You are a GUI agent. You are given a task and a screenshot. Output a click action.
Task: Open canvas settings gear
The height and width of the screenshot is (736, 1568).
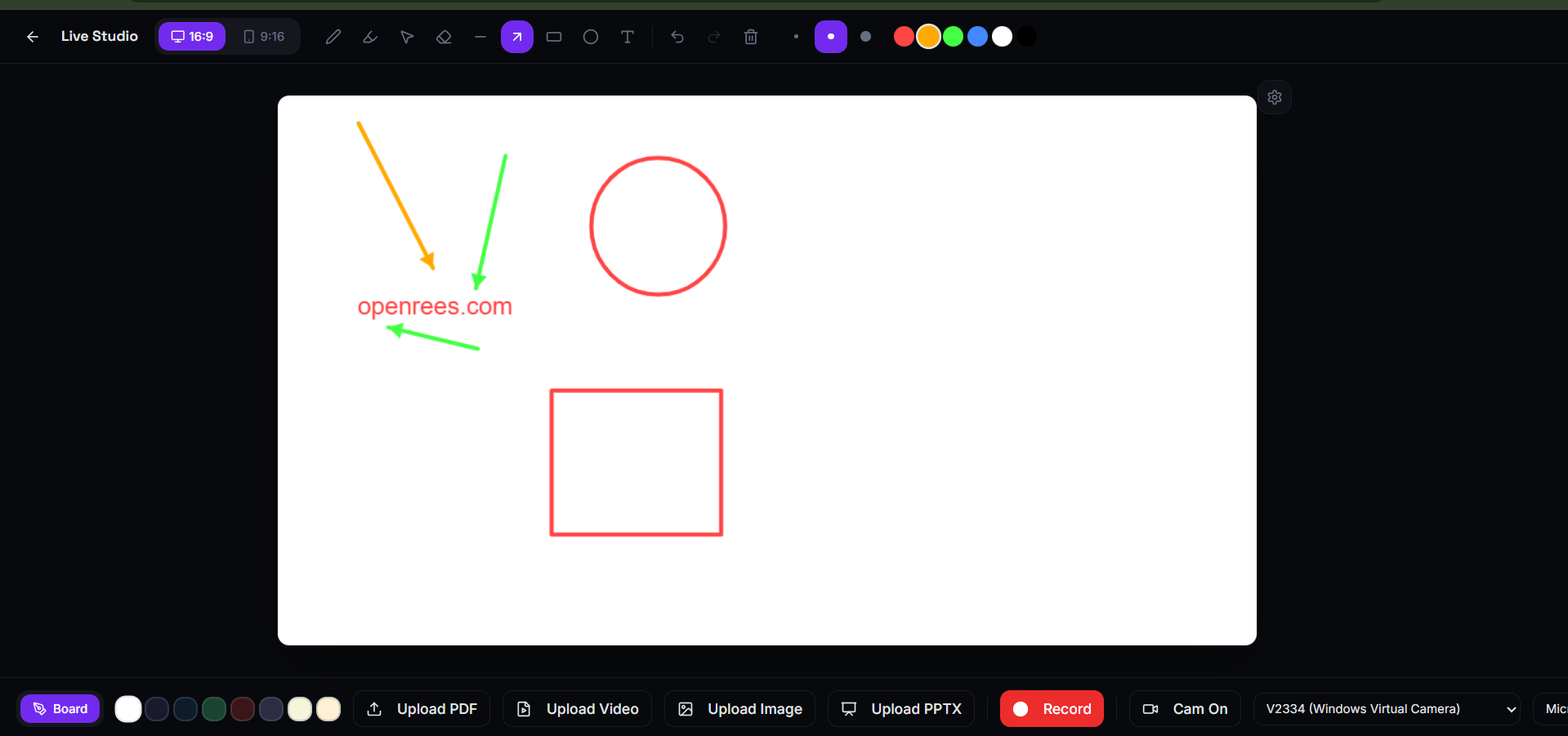[x=1275, y=97]
